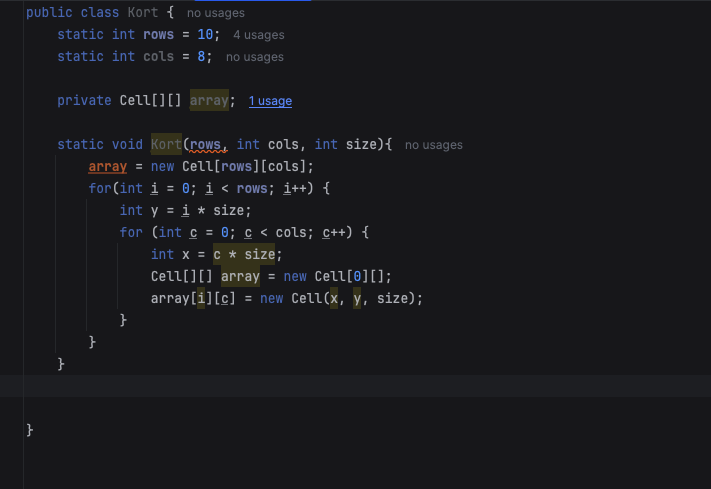Click 'c++' in inner for loop

pyautogui.click(x=334, y=232)
